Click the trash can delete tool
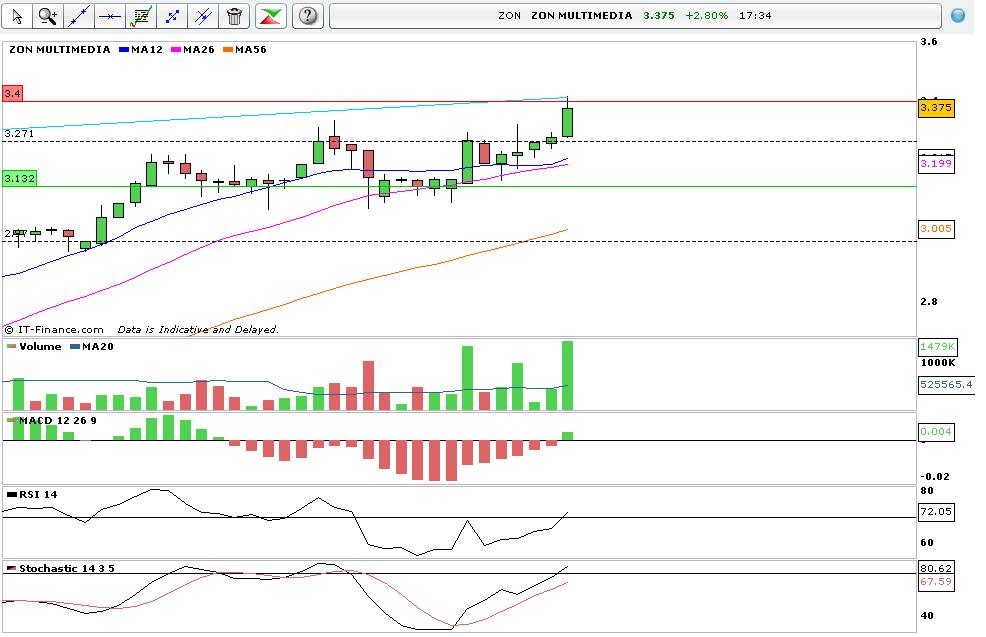986x637 pixels. coord(234,16)
